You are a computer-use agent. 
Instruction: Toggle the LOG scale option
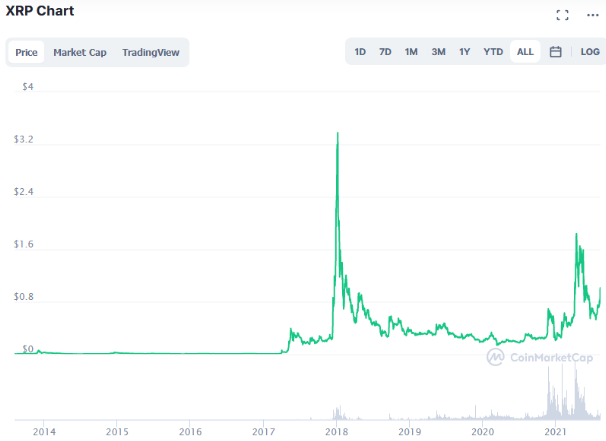click(x=590, y=52)
